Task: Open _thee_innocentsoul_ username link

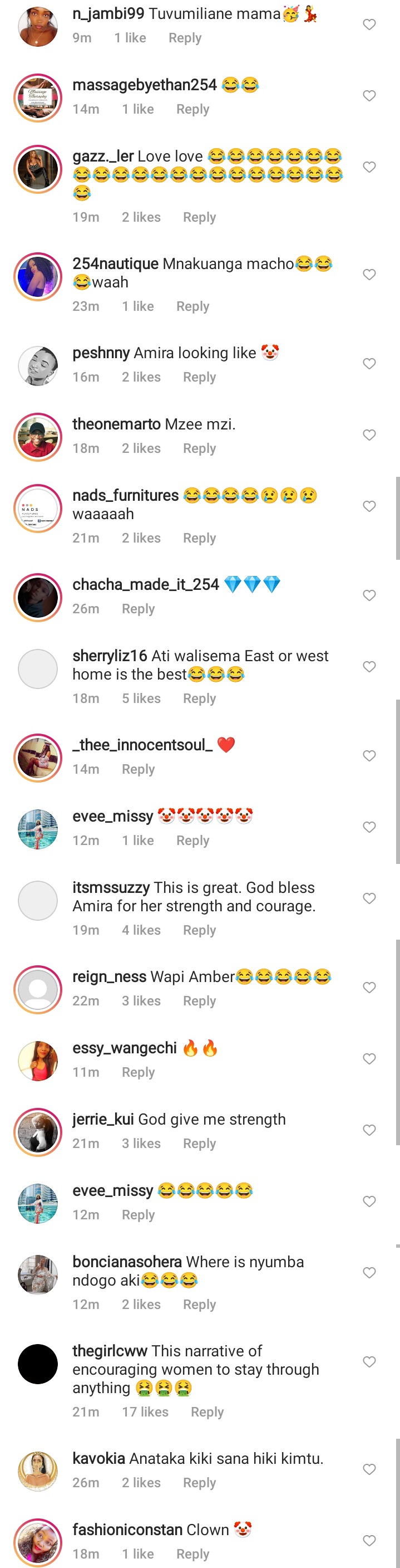Action: [x=142, y=745]
